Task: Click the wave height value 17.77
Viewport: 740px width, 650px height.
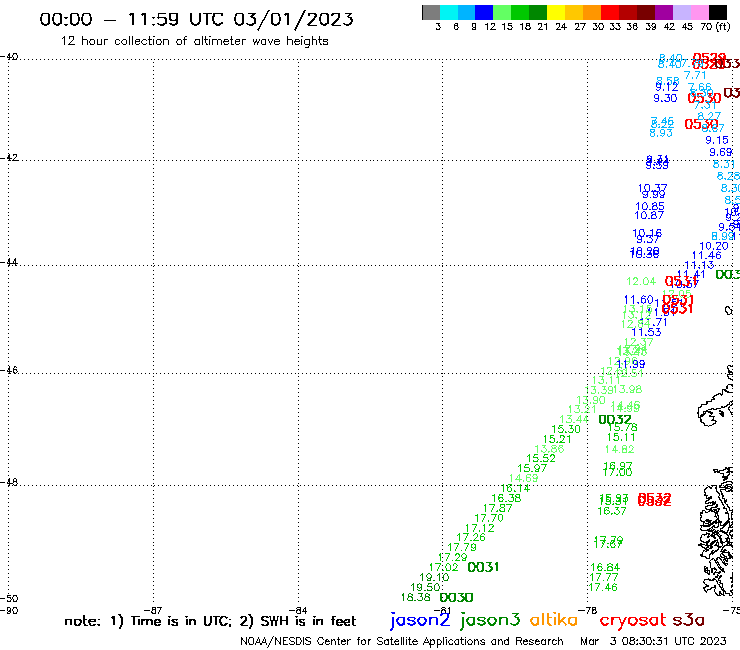Action: pyautogui.click(x=603, y=577)
